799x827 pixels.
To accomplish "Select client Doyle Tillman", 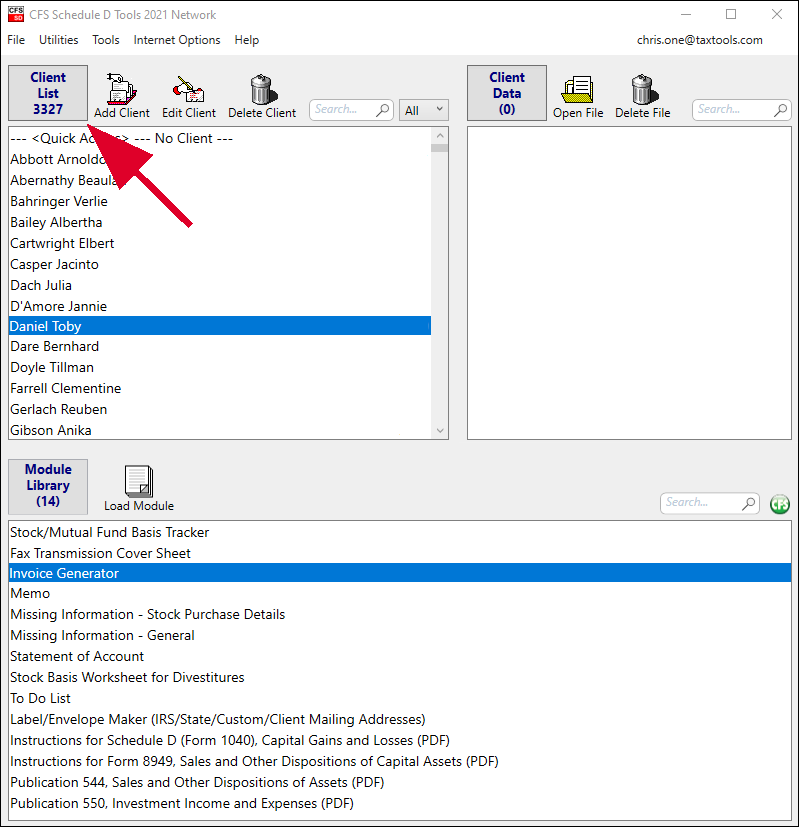I will [x=220, y=368].
